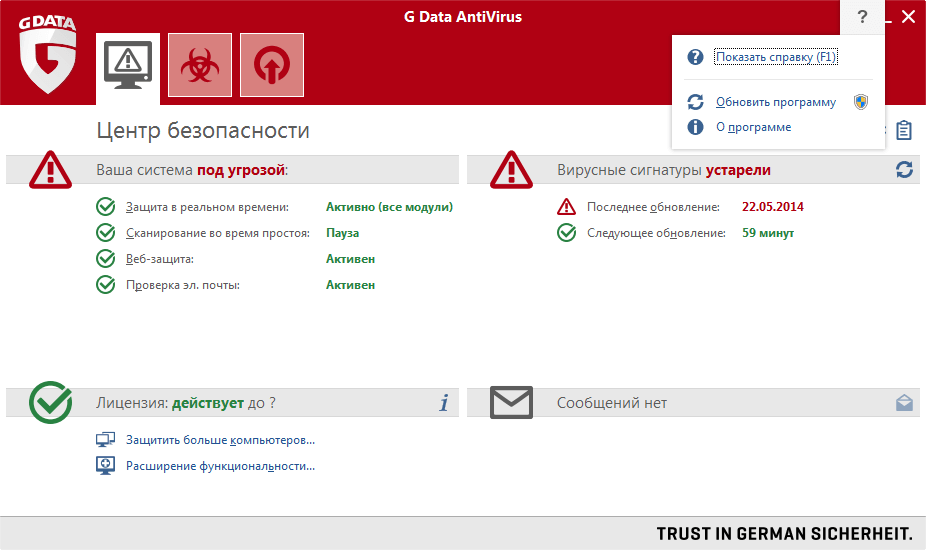Click Ваша система под угрозой header

point(192,170)
